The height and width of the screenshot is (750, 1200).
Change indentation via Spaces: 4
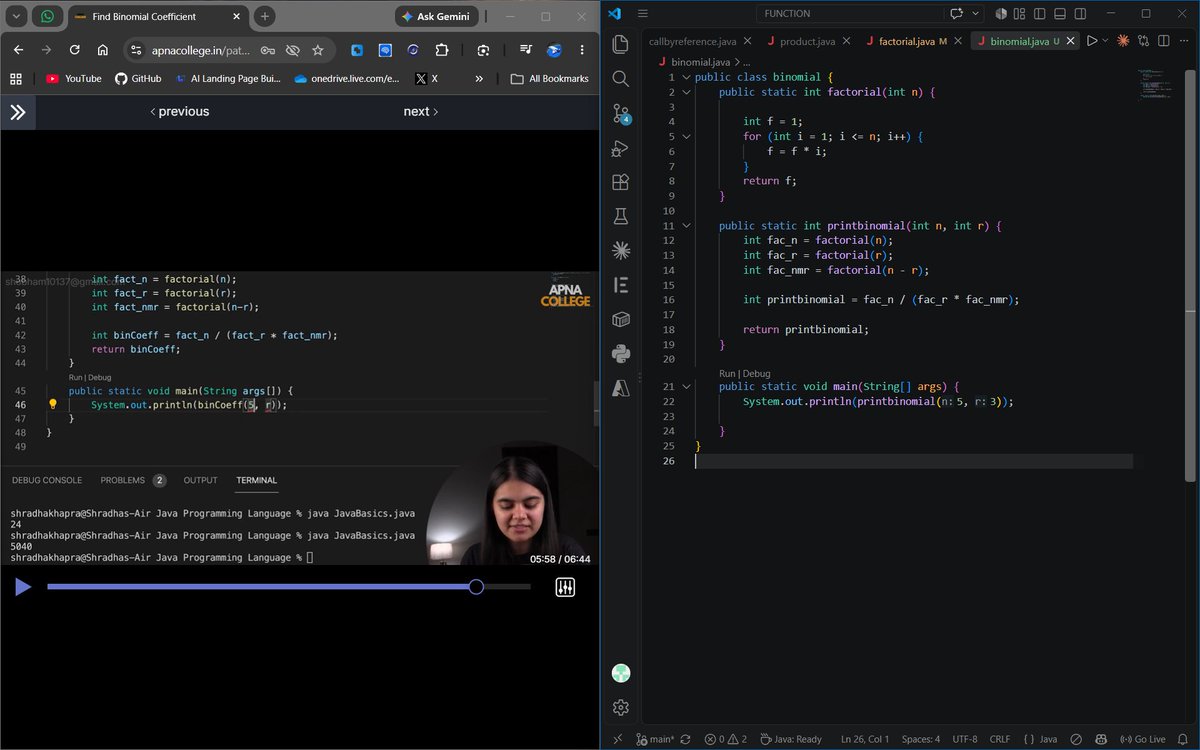(x=920, y=739)
